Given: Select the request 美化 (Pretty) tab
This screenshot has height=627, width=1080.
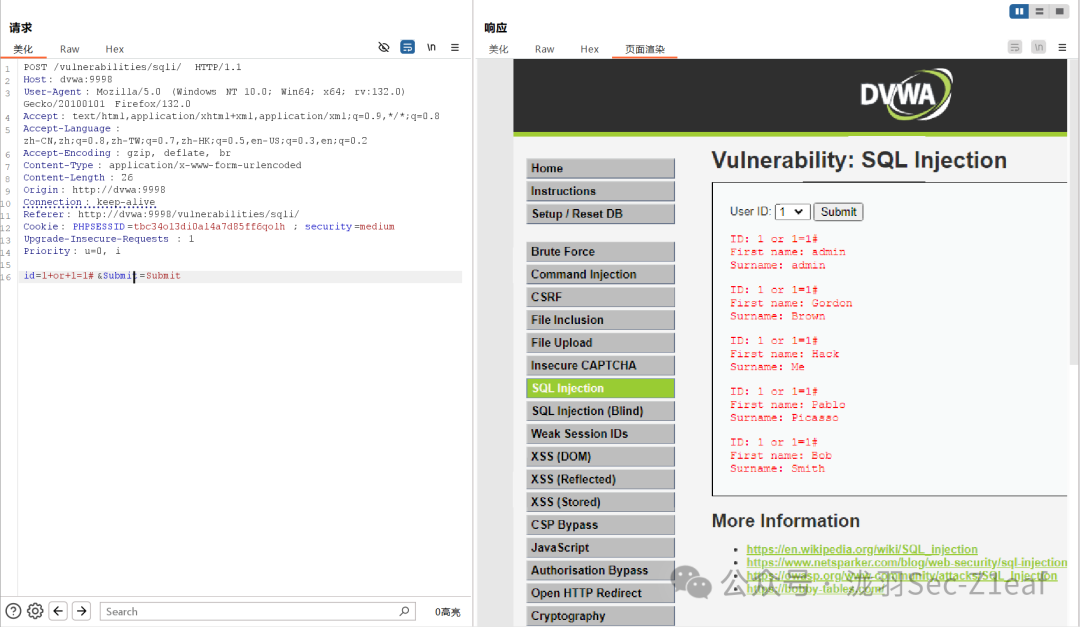Looking at the screenshot, I should [x=23, y=49].
